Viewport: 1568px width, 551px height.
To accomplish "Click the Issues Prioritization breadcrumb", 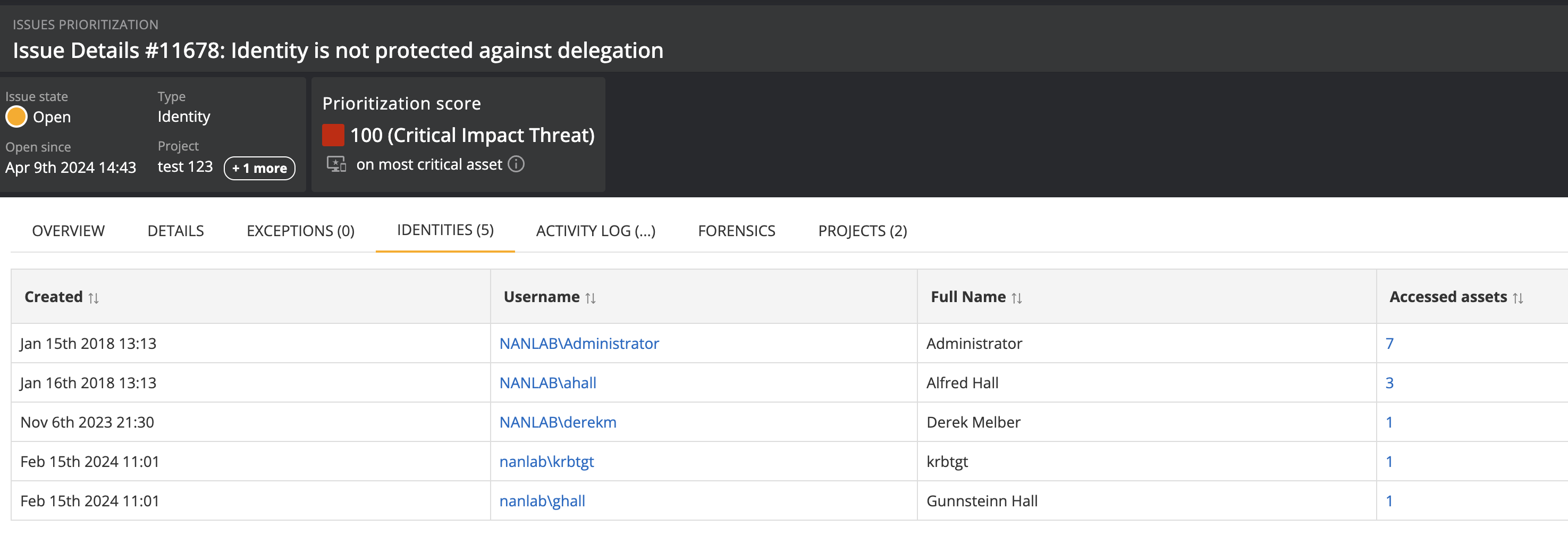I will tap(85, 24).
